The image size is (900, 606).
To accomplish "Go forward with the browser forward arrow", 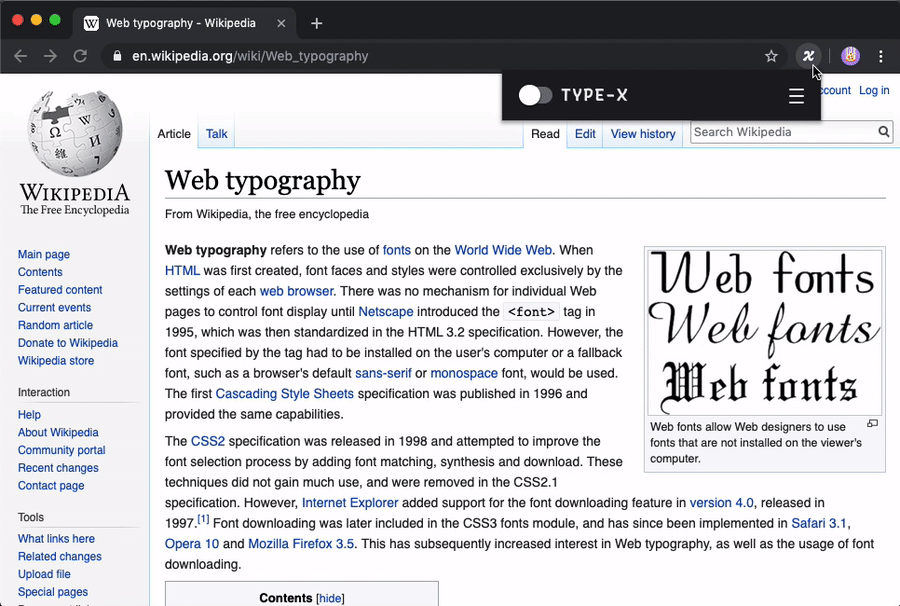I will [x=51, y=56].
